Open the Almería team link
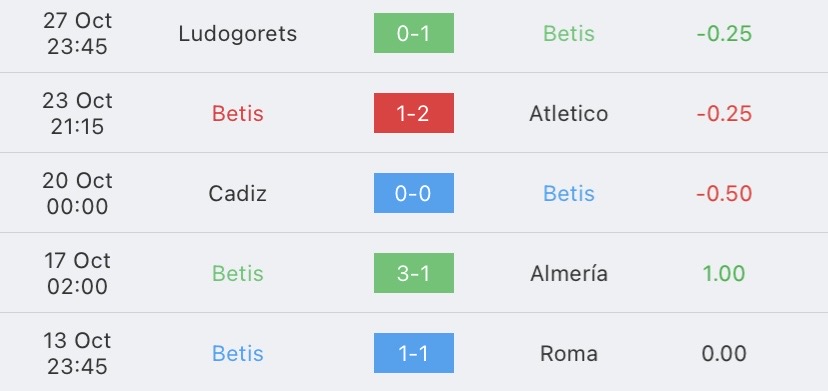Viewport: 828px width, 391px height. pos(569,273)
